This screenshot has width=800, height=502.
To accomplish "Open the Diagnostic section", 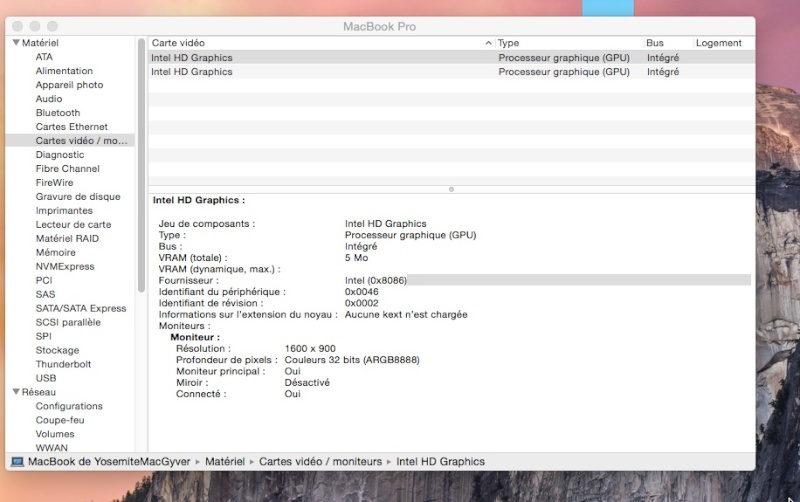I will (x=60, y=155).
